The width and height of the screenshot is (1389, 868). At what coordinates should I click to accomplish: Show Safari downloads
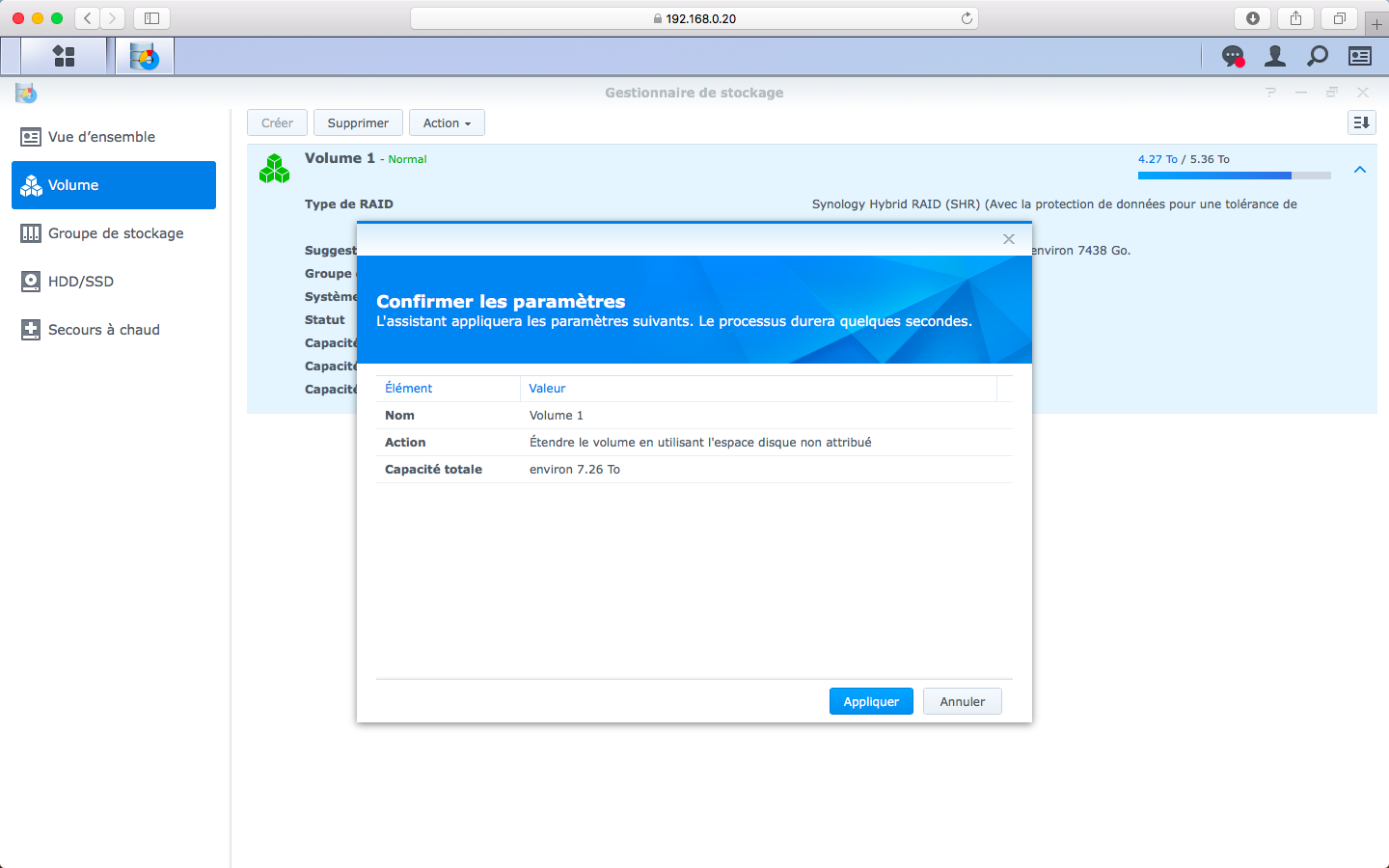[1253, 18]
